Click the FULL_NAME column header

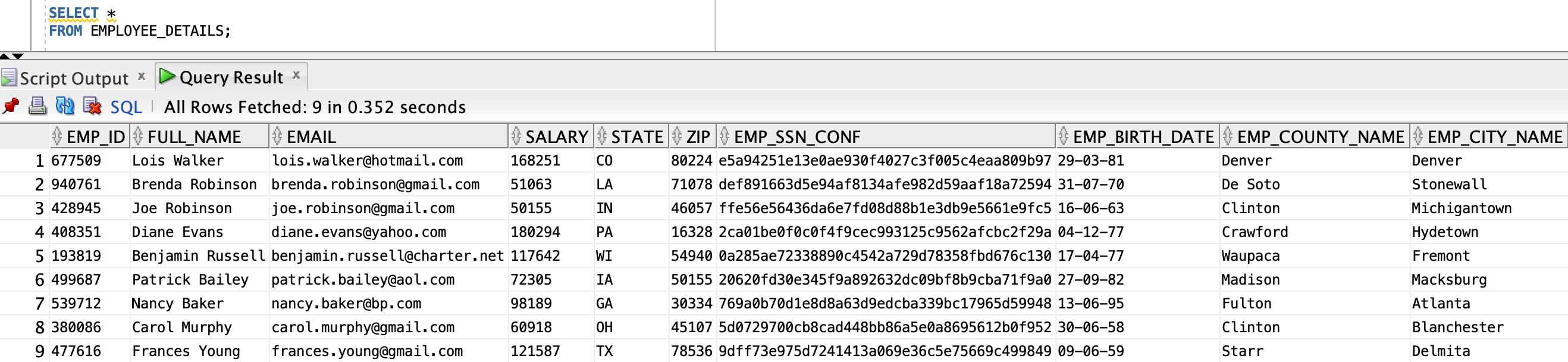tap(194, 136)
